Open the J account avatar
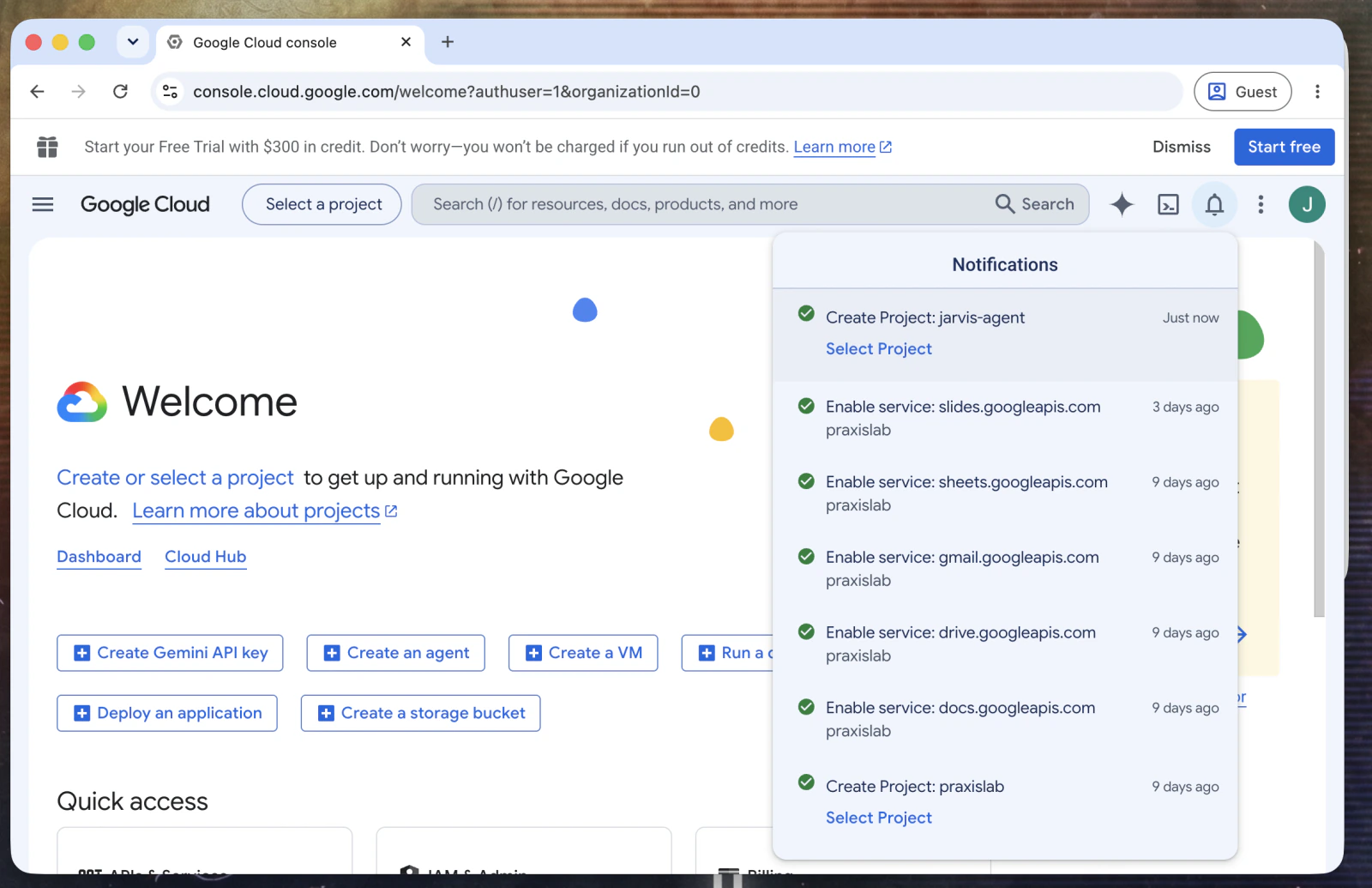1372x888 pixels. pos(1307,204)
